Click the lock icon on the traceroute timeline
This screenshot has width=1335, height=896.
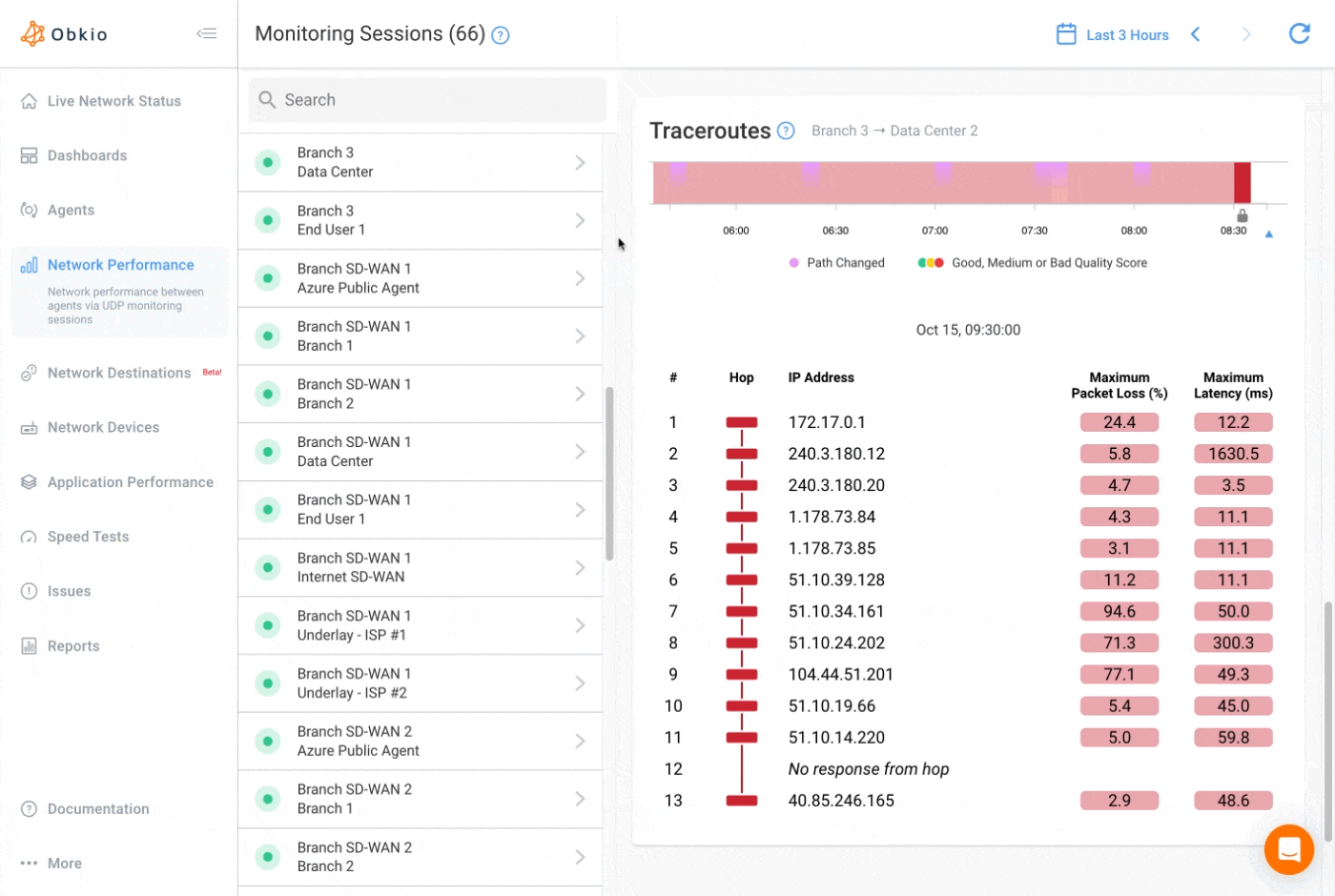tap(1242, 216)
